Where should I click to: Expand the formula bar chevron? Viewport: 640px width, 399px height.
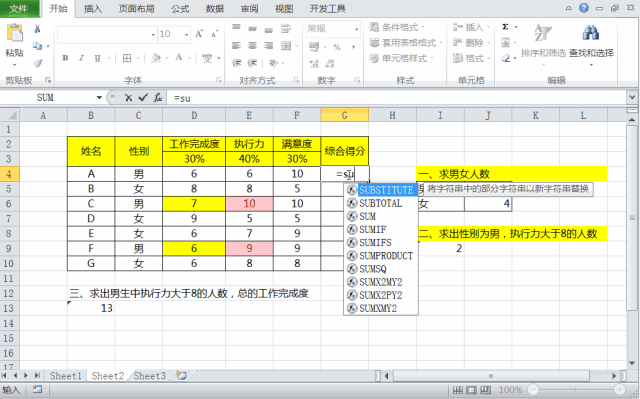tap(632, 98)
